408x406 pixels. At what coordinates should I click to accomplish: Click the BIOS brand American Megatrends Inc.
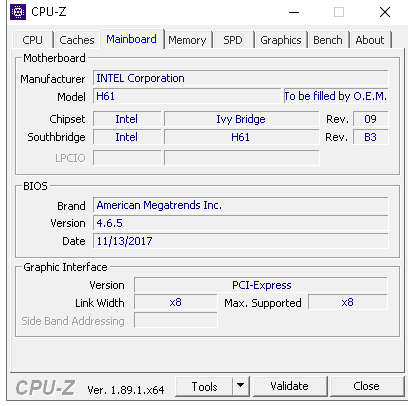point(240,205)
